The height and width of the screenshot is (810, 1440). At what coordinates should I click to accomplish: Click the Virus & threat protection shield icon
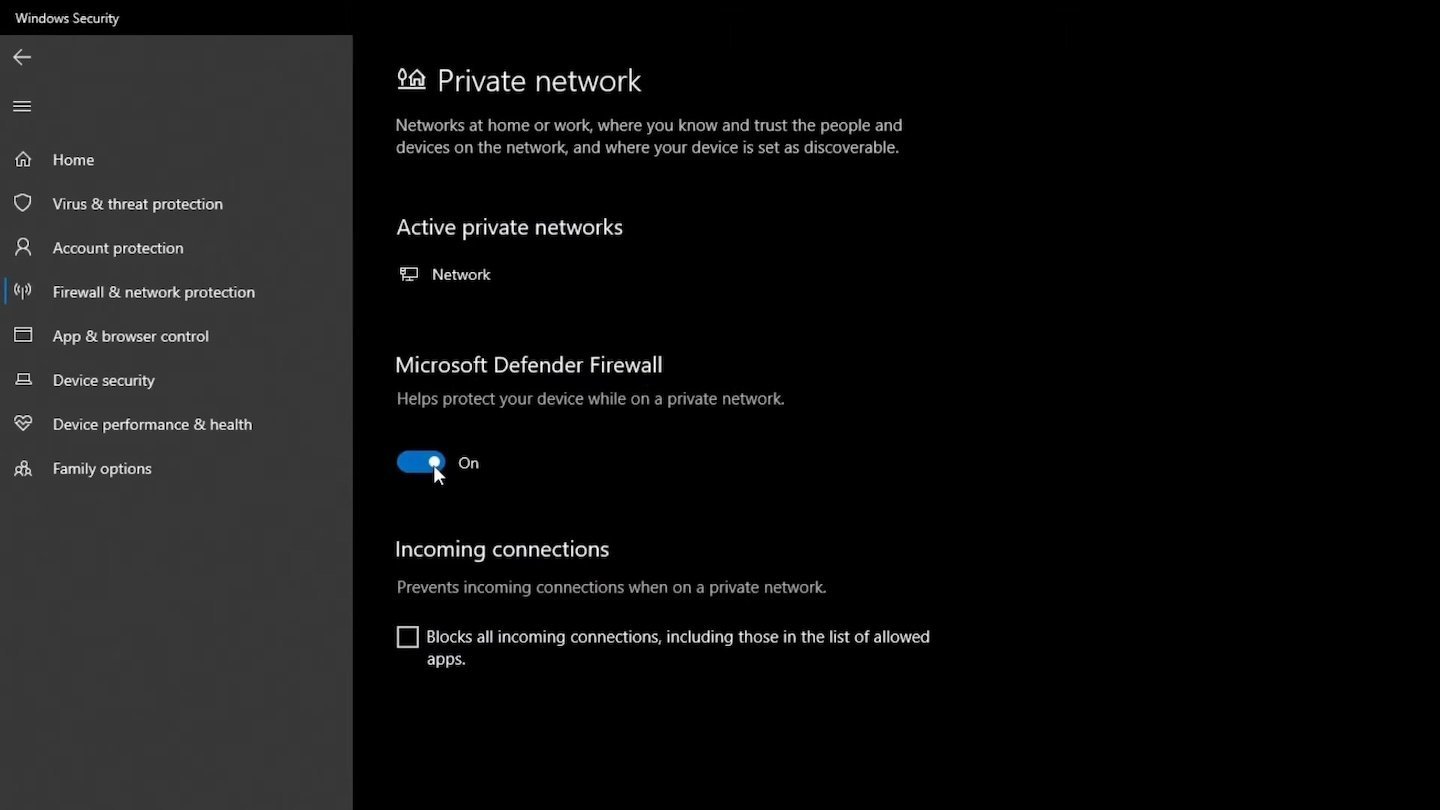click(x=23, y=203)
